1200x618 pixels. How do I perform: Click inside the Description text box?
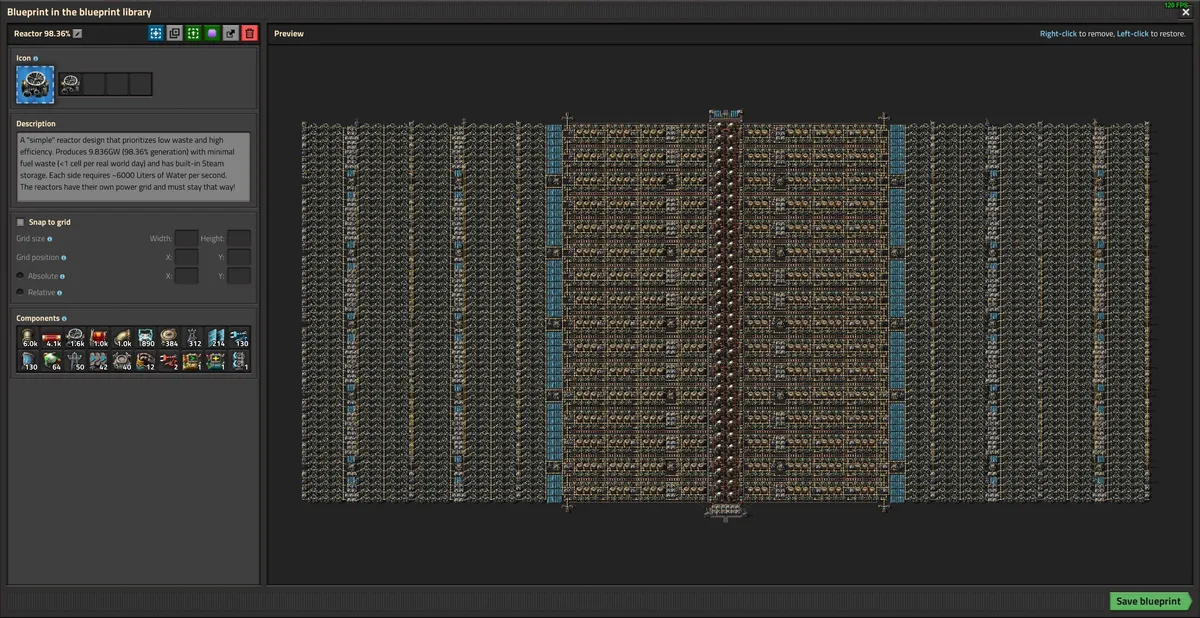point(133,167)
